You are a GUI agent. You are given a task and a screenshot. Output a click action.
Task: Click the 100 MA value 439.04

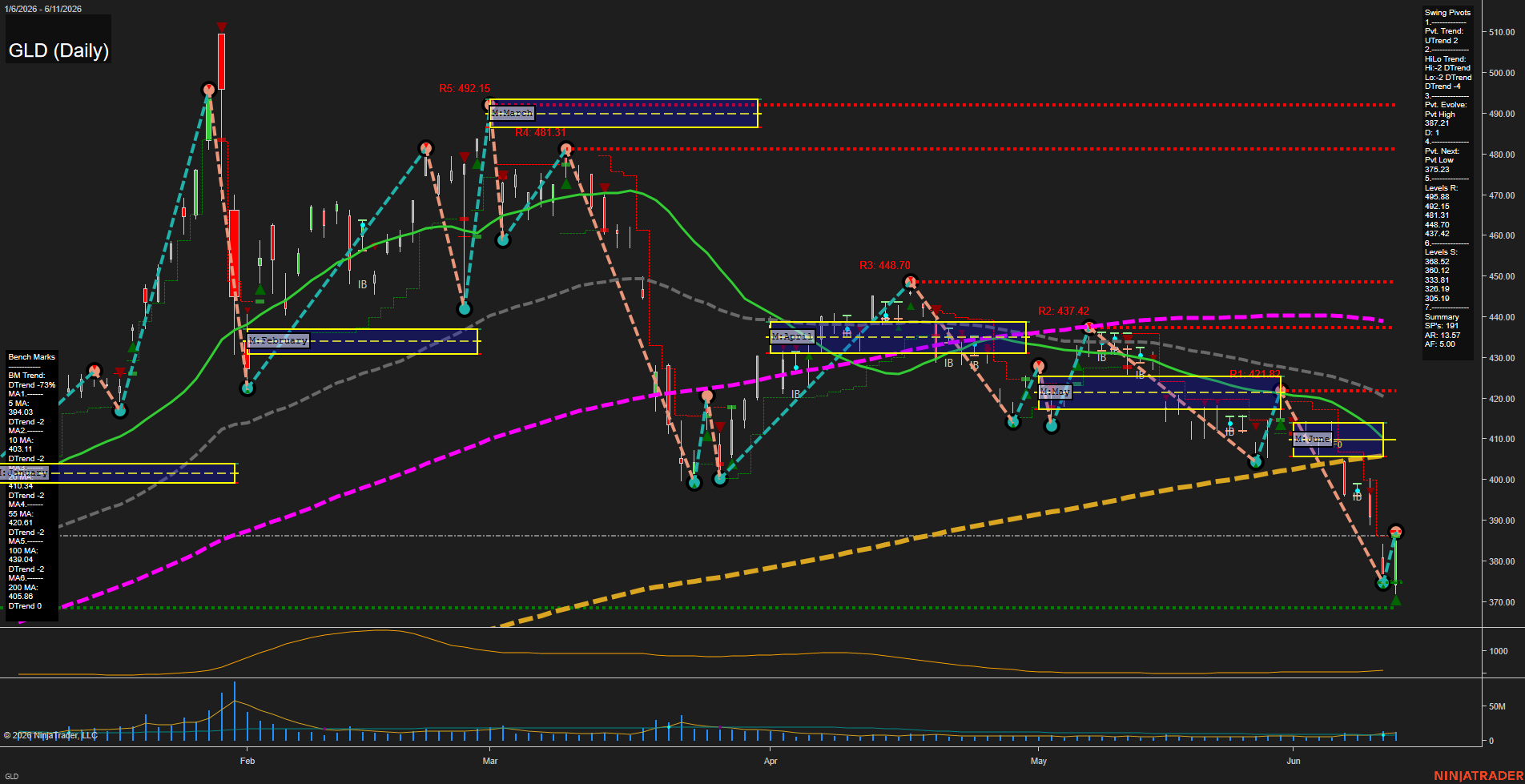[21, 560]
